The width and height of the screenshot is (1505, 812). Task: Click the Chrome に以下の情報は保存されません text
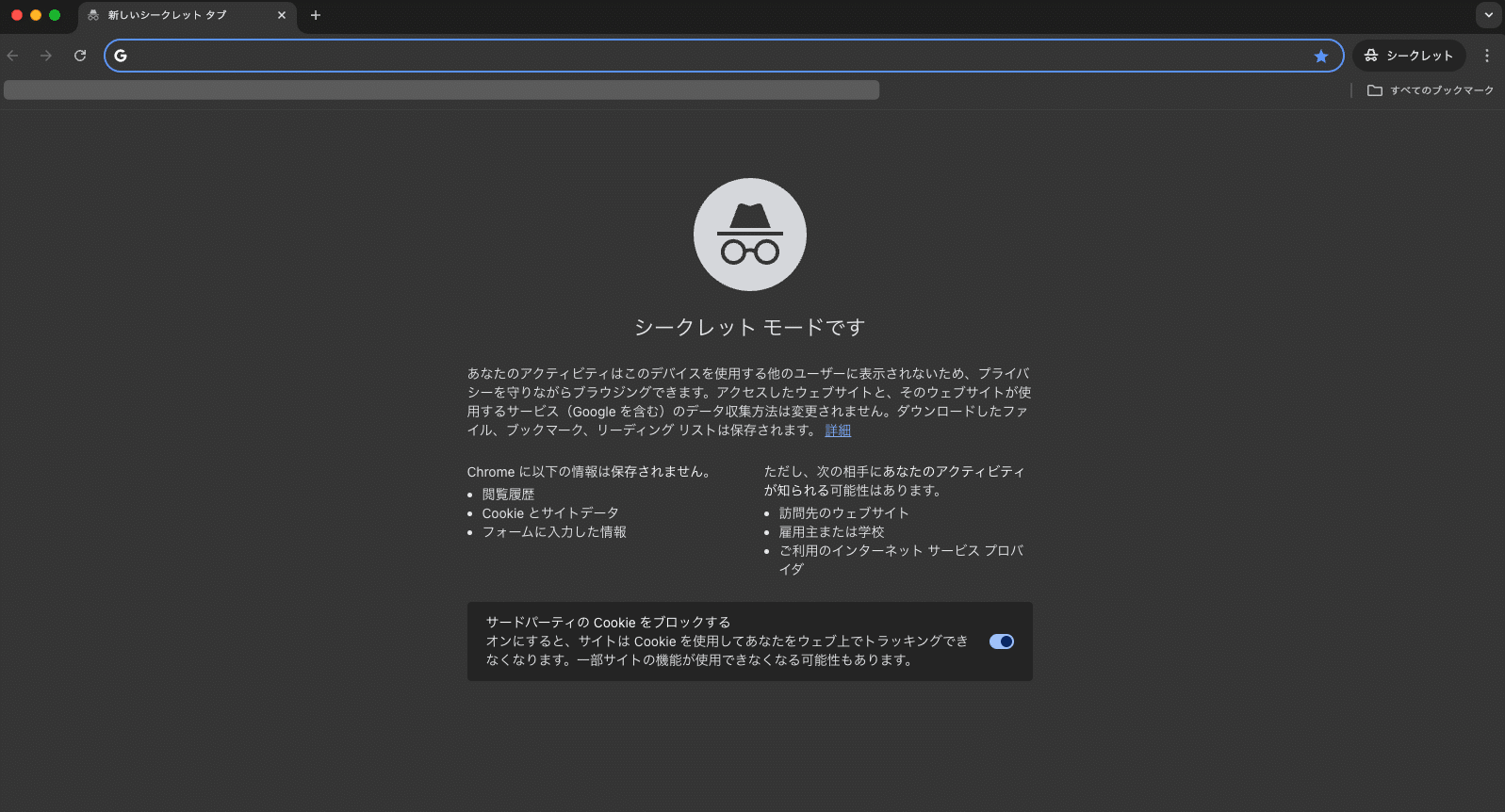[x=588, y=472]
